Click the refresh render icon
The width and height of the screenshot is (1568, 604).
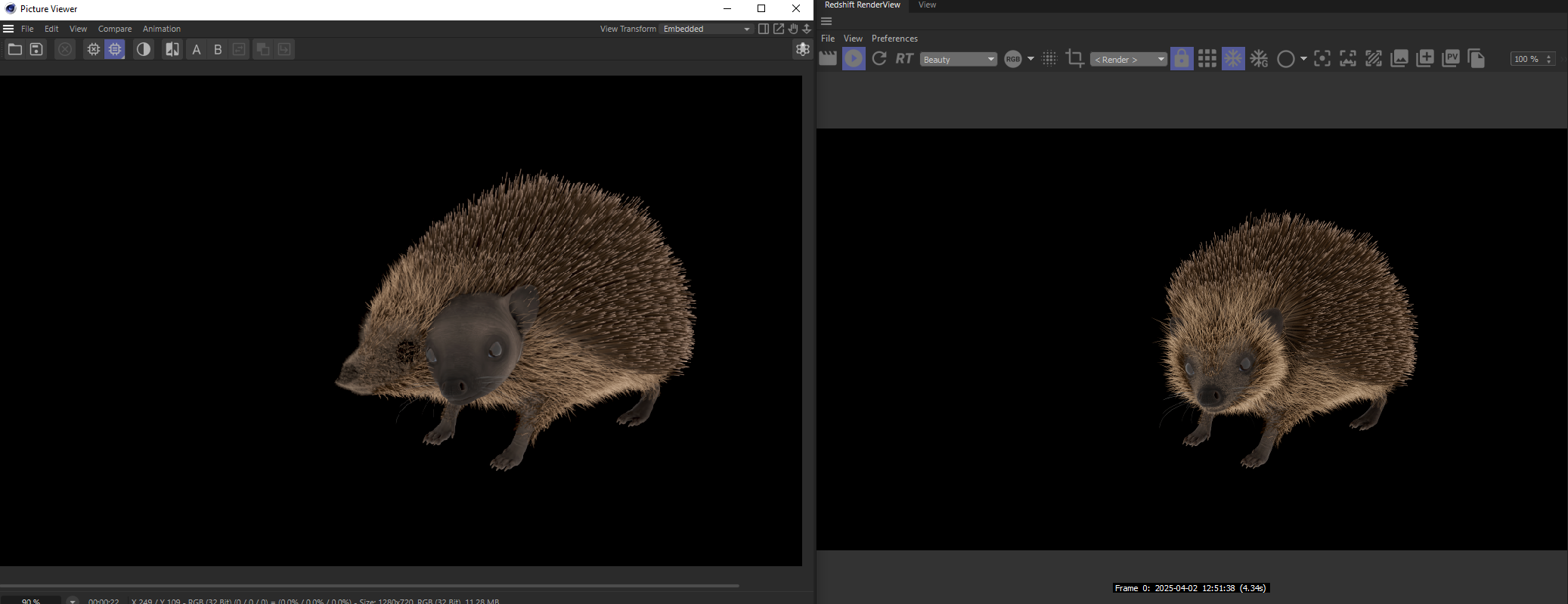[x=879, y=59]
